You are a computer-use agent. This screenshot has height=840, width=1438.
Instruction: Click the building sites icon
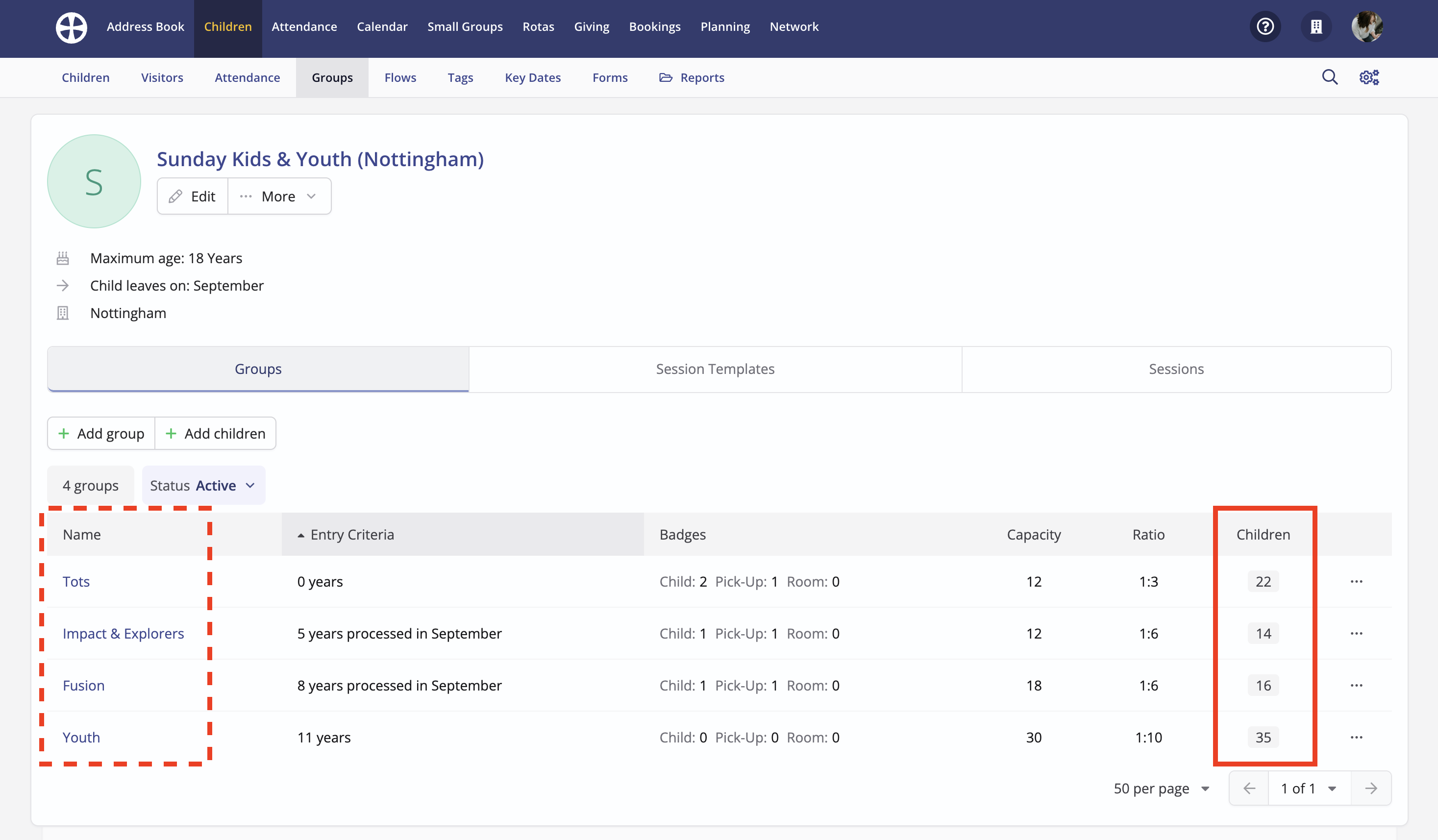(x=1316, y=27)
